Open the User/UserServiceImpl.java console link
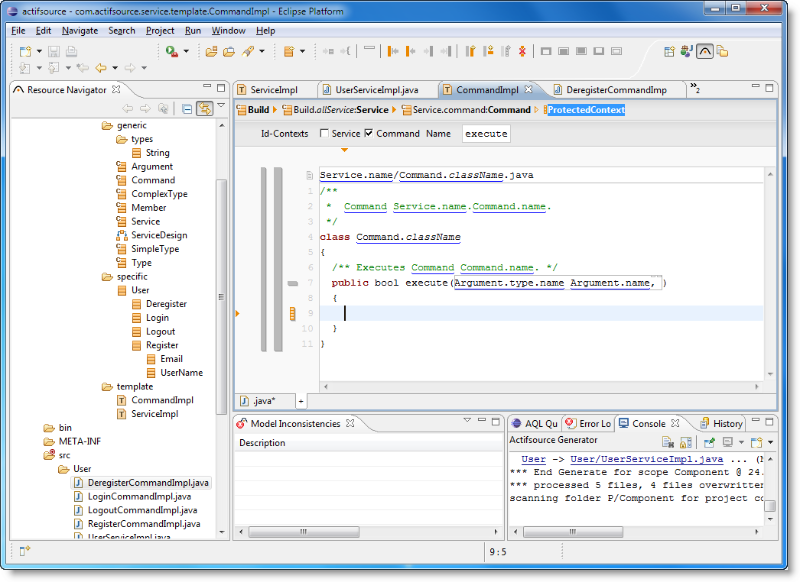Screen dimensions: 800x582 (633, 459)
